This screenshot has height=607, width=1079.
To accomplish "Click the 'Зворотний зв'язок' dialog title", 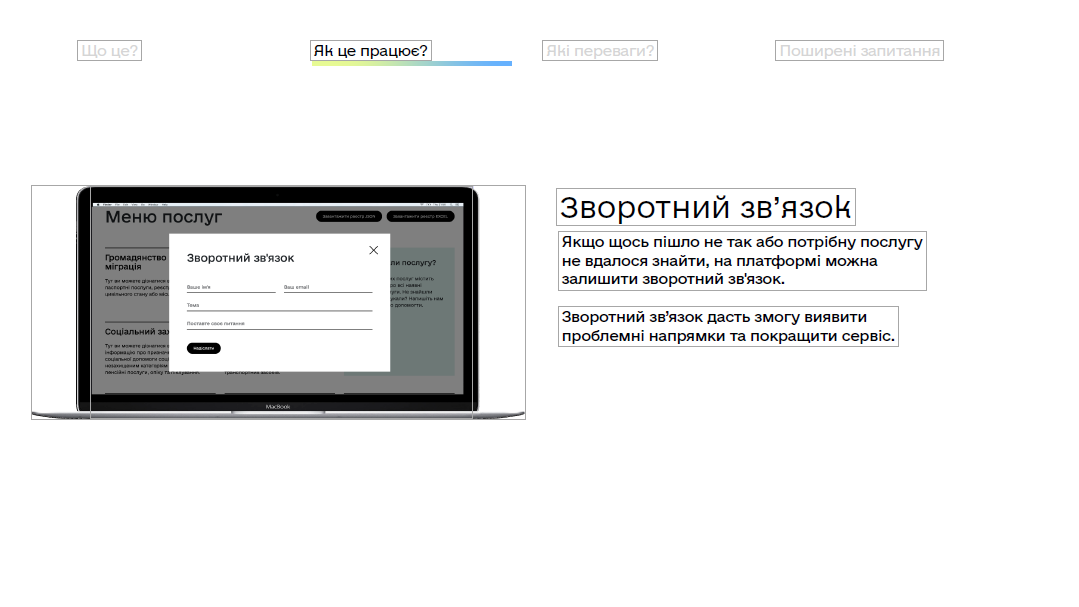I will pyautogui.click(x=240, y=258).
